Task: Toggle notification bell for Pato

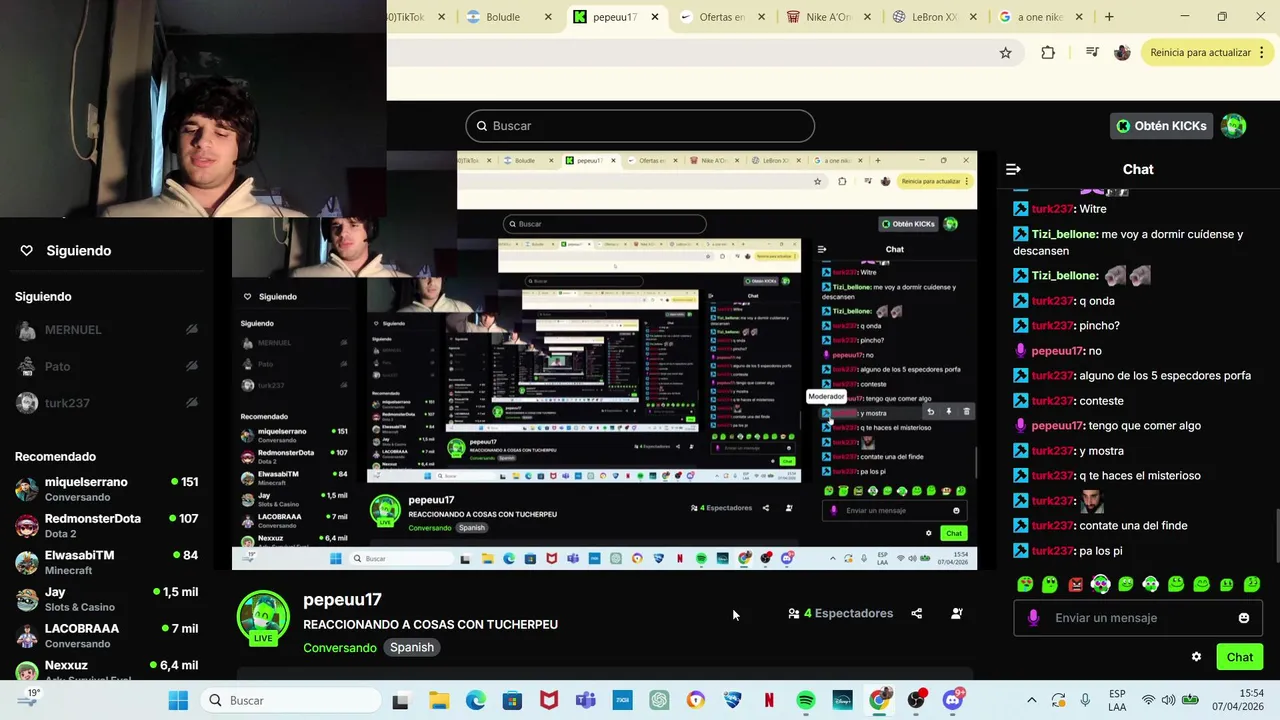Action: point(191,366)
